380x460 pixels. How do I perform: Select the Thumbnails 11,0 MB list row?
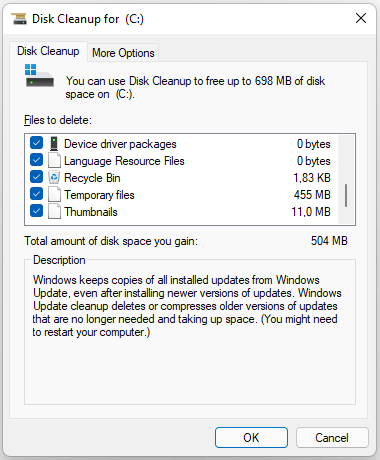[x=180, y=212]
